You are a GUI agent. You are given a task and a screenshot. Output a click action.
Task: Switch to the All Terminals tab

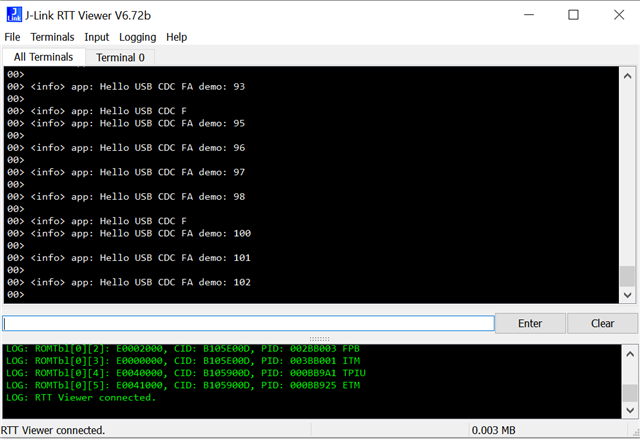[44, 57]
